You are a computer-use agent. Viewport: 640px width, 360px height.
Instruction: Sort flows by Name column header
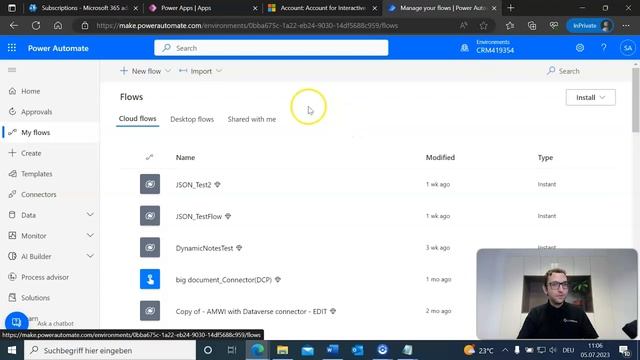point(185,158)
